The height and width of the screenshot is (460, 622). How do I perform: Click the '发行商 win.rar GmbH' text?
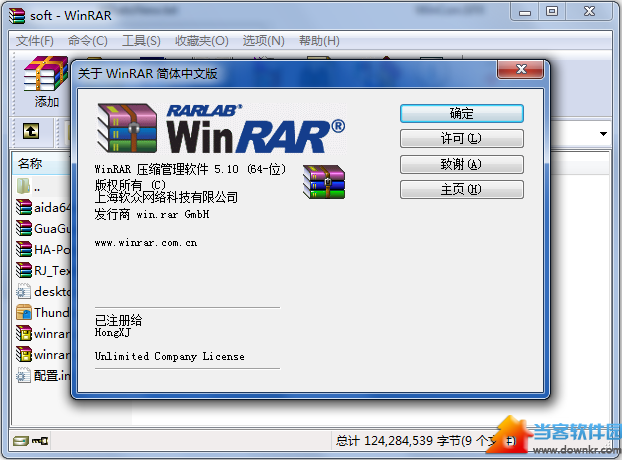(x=152, y=215)
